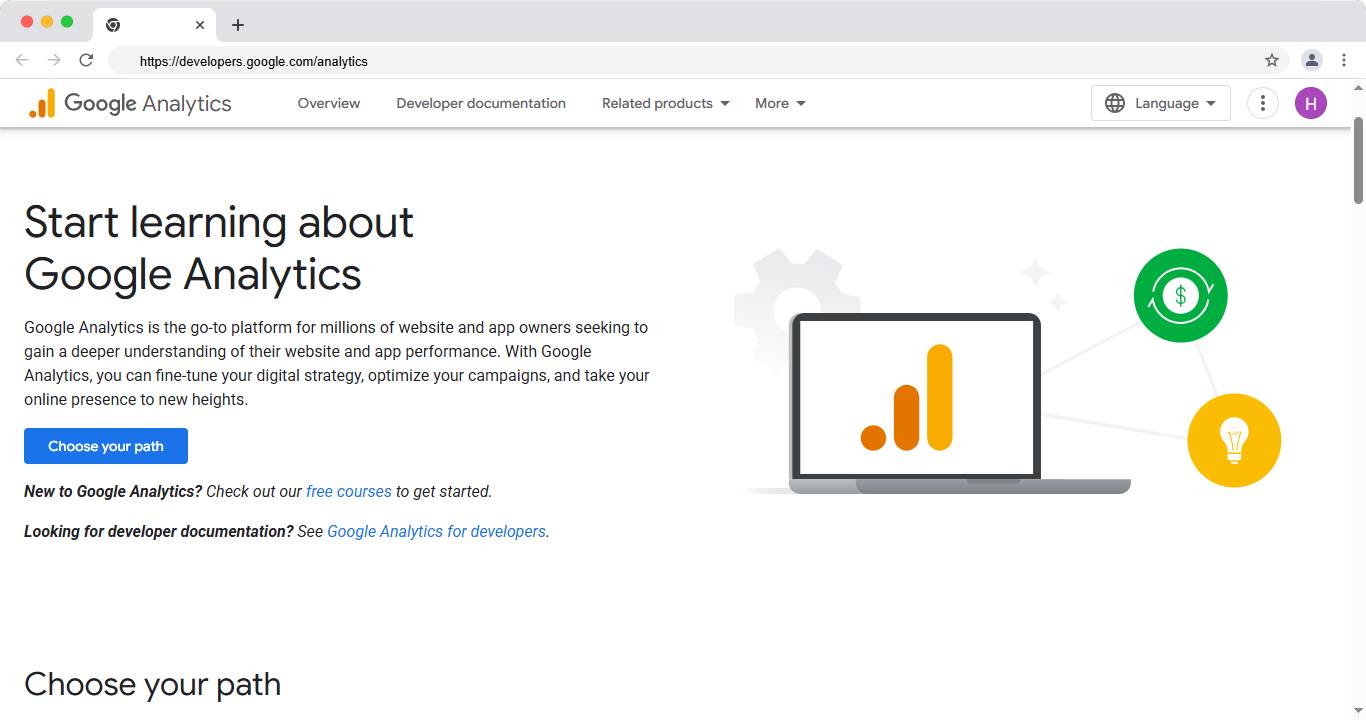Open the site's vertical dots options menu
Screen dimensions: 1366x720
pyautogui.click(x=1263, y=103)
